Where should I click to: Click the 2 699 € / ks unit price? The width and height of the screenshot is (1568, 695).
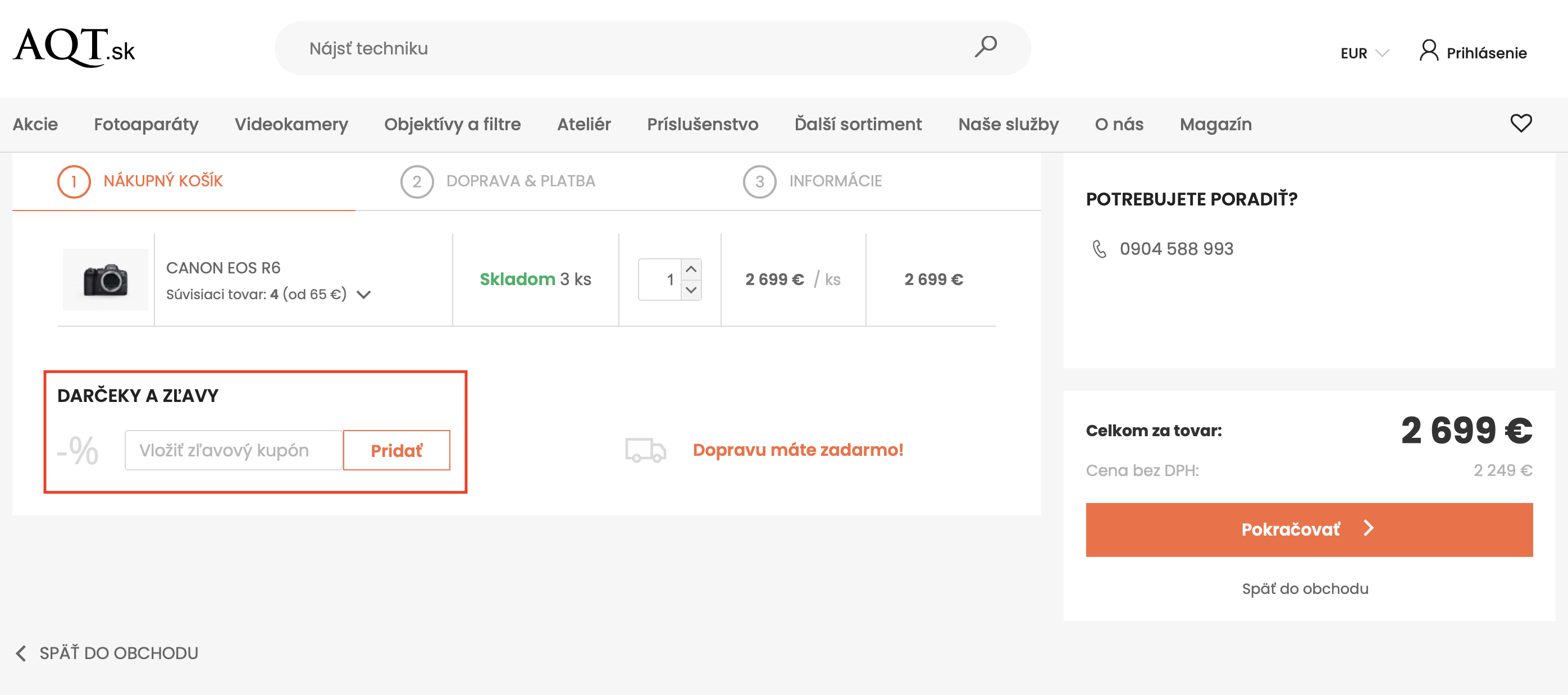click(792, 280)
